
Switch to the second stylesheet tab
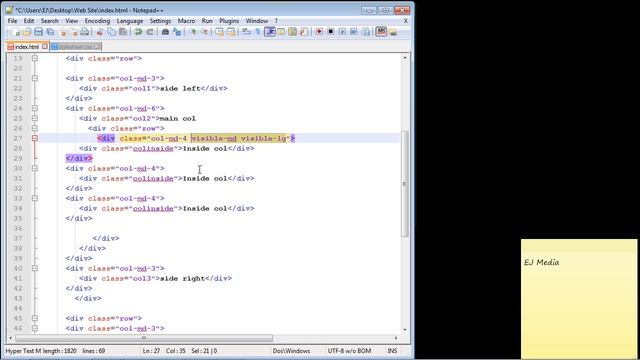(x=76, y=47)
